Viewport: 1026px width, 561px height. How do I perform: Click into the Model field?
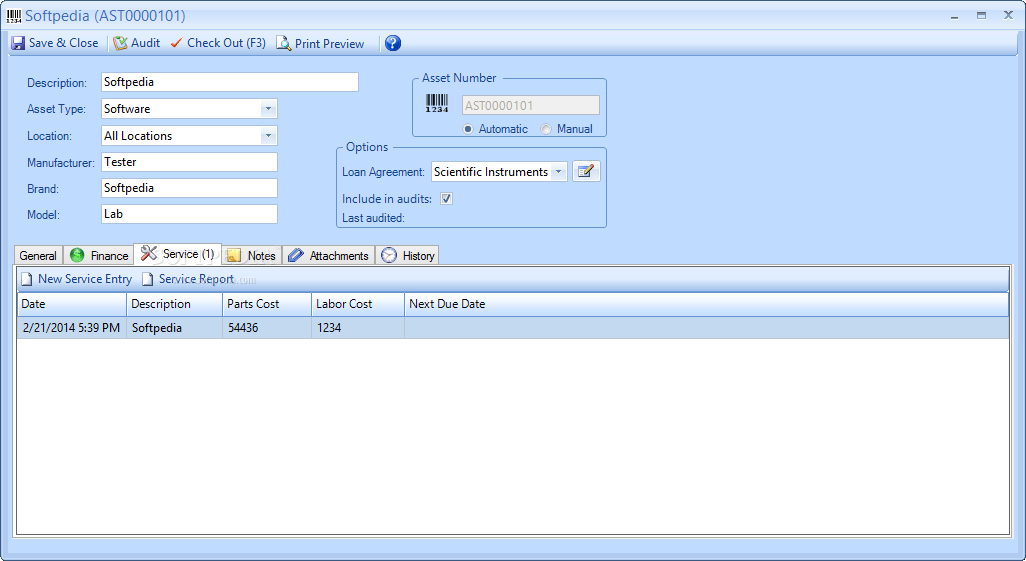190,214
